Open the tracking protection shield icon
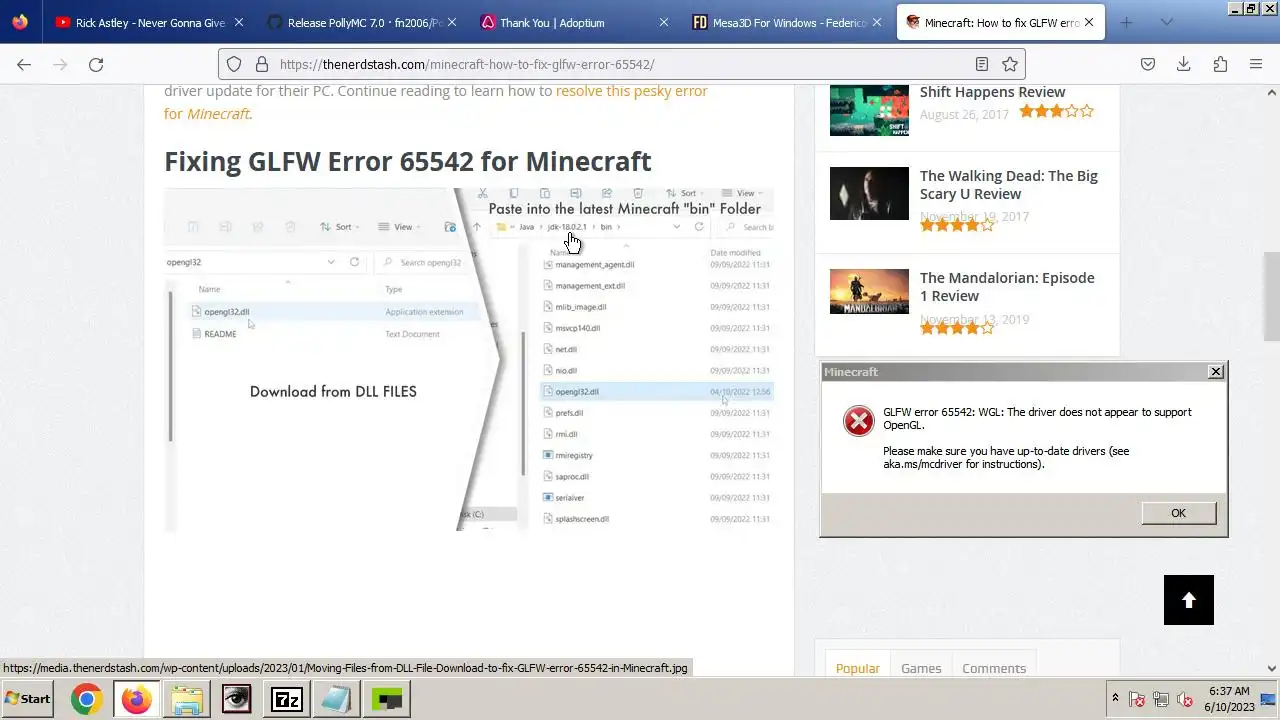 (234, 64)
